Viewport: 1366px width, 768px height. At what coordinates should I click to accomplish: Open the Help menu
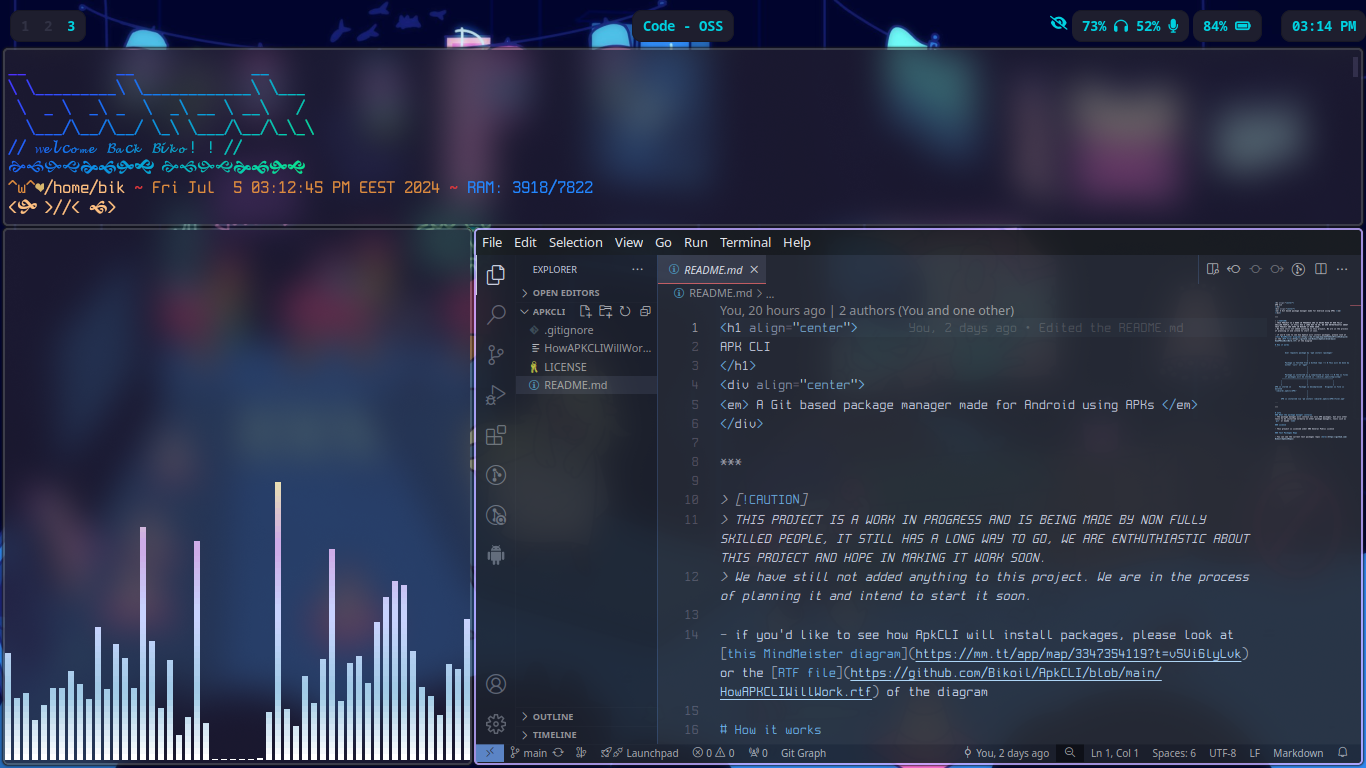(x=797, y=242)
